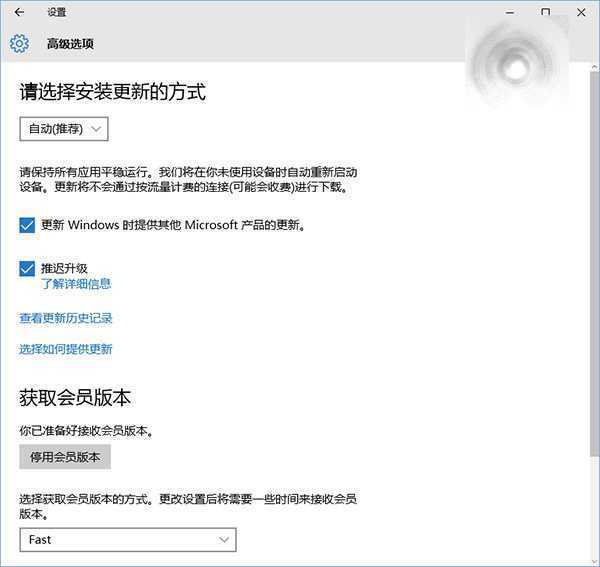The height and width of the screenshot is (567, 600).
Task: Go back using the back arrow
Action: (19, 12)
